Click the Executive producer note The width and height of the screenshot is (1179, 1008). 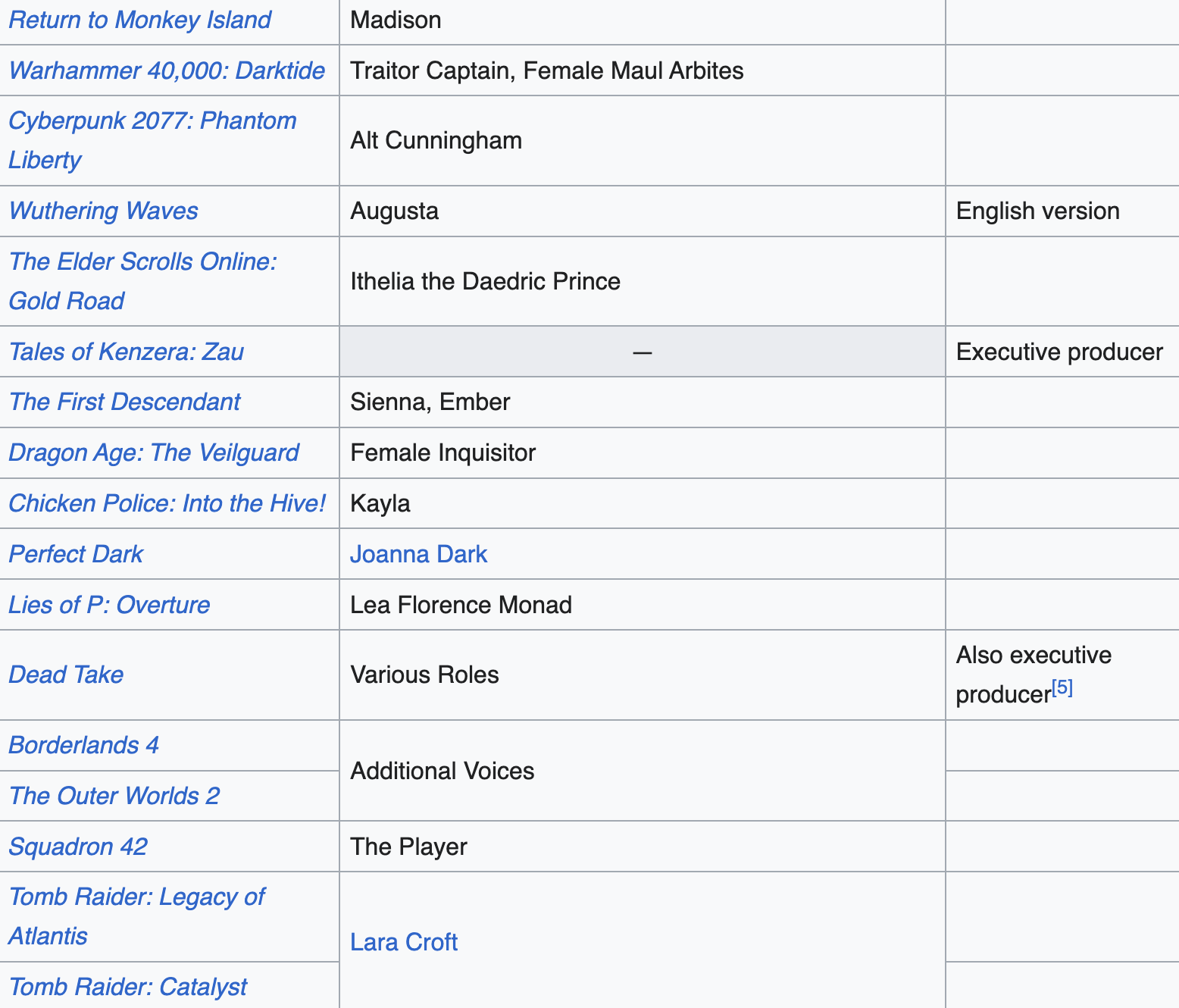coord(1060,352)
